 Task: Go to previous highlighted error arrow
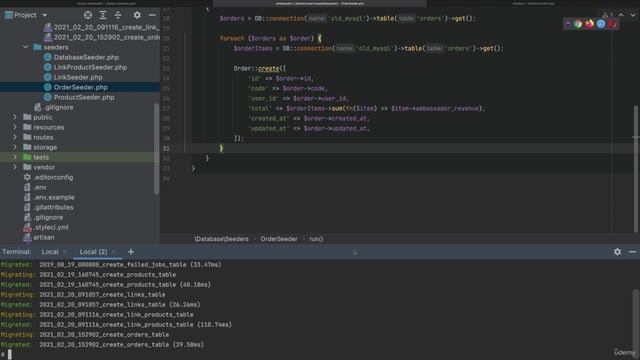621,15
